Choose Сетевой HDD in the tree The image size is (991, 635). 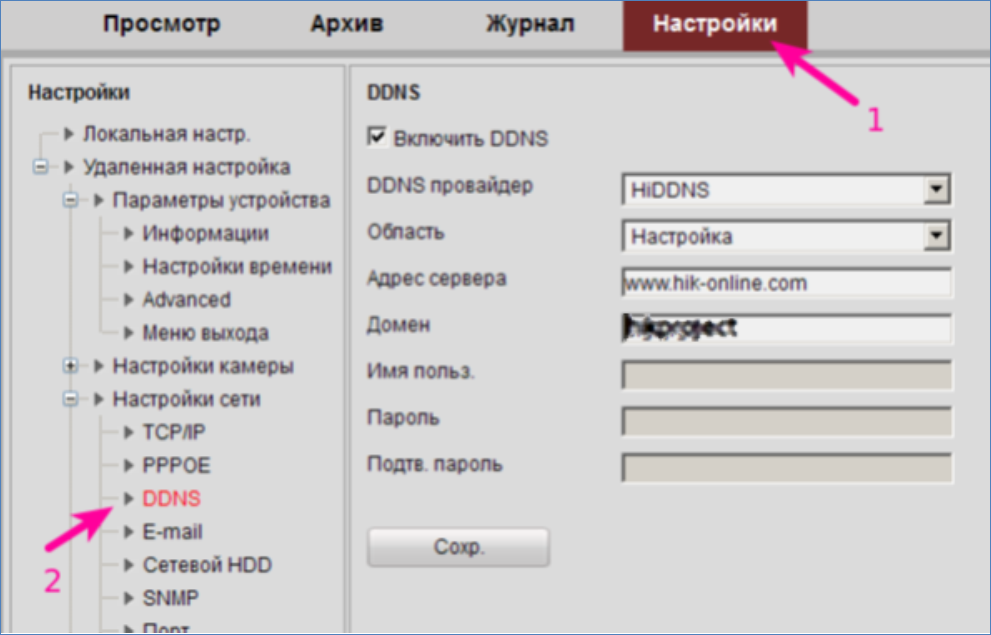click(206, 565)
